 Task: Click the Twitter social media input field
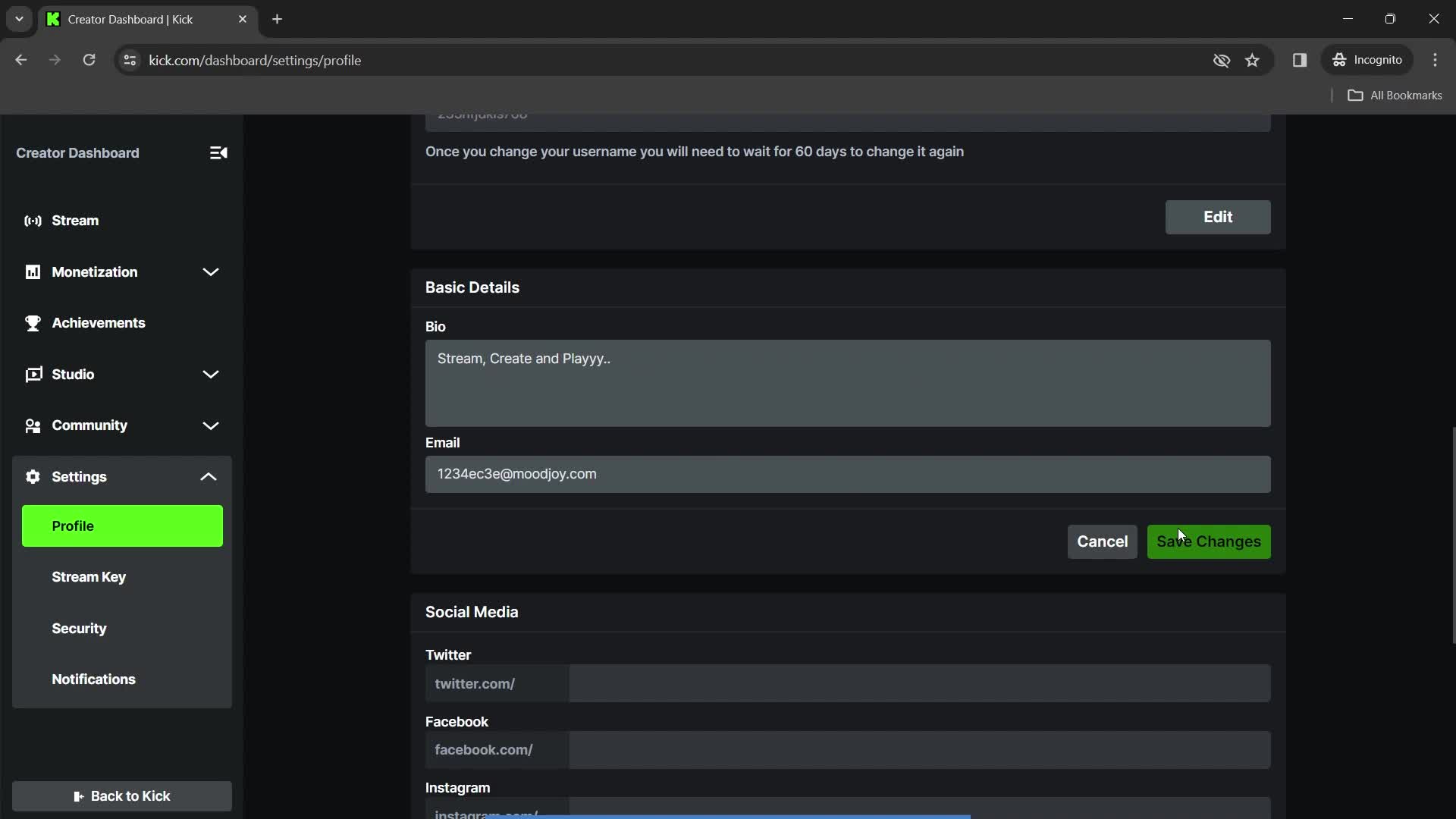tap(919, 683)
